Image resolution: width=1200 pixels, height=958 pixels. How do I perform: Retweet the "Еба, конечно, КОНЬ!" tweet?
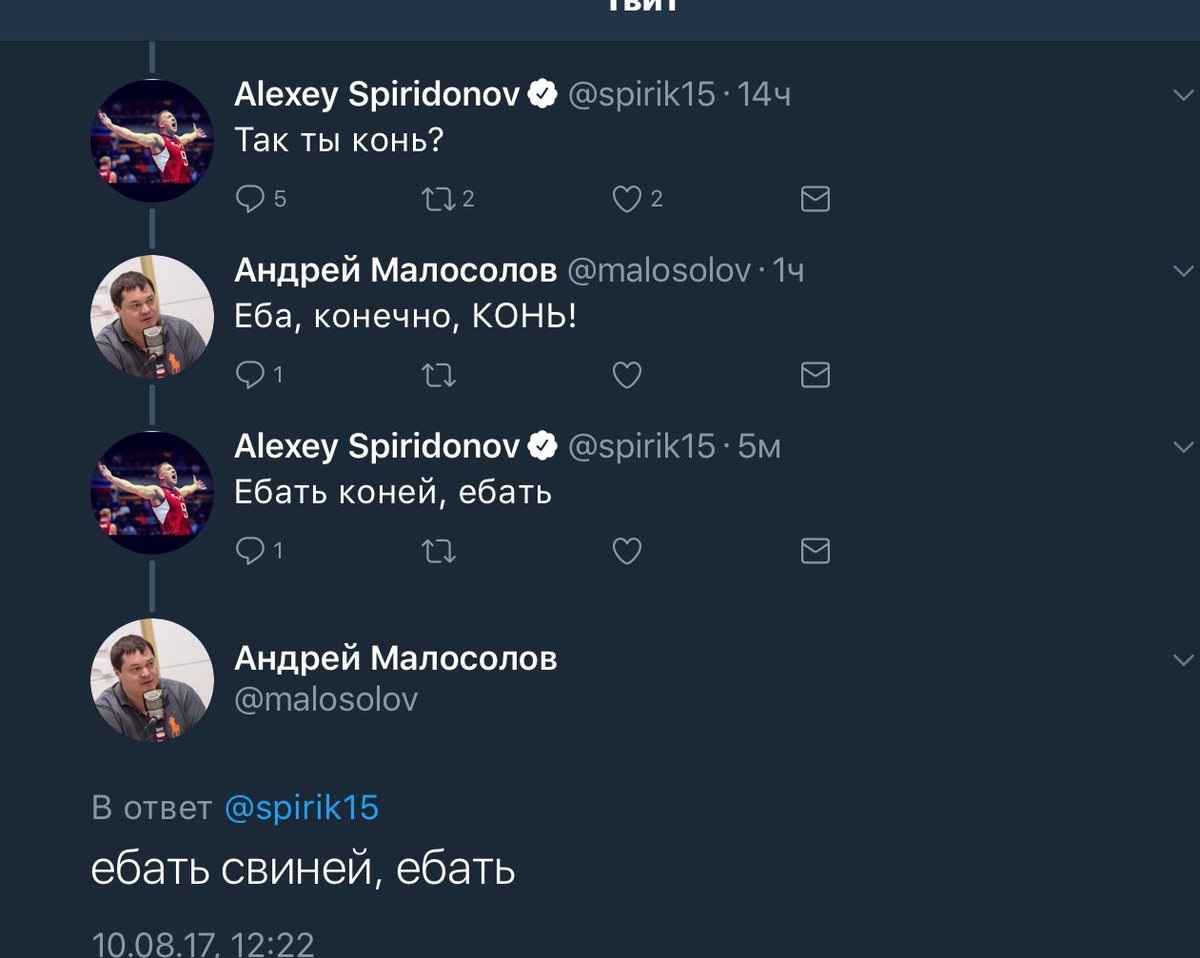[438, 375]
